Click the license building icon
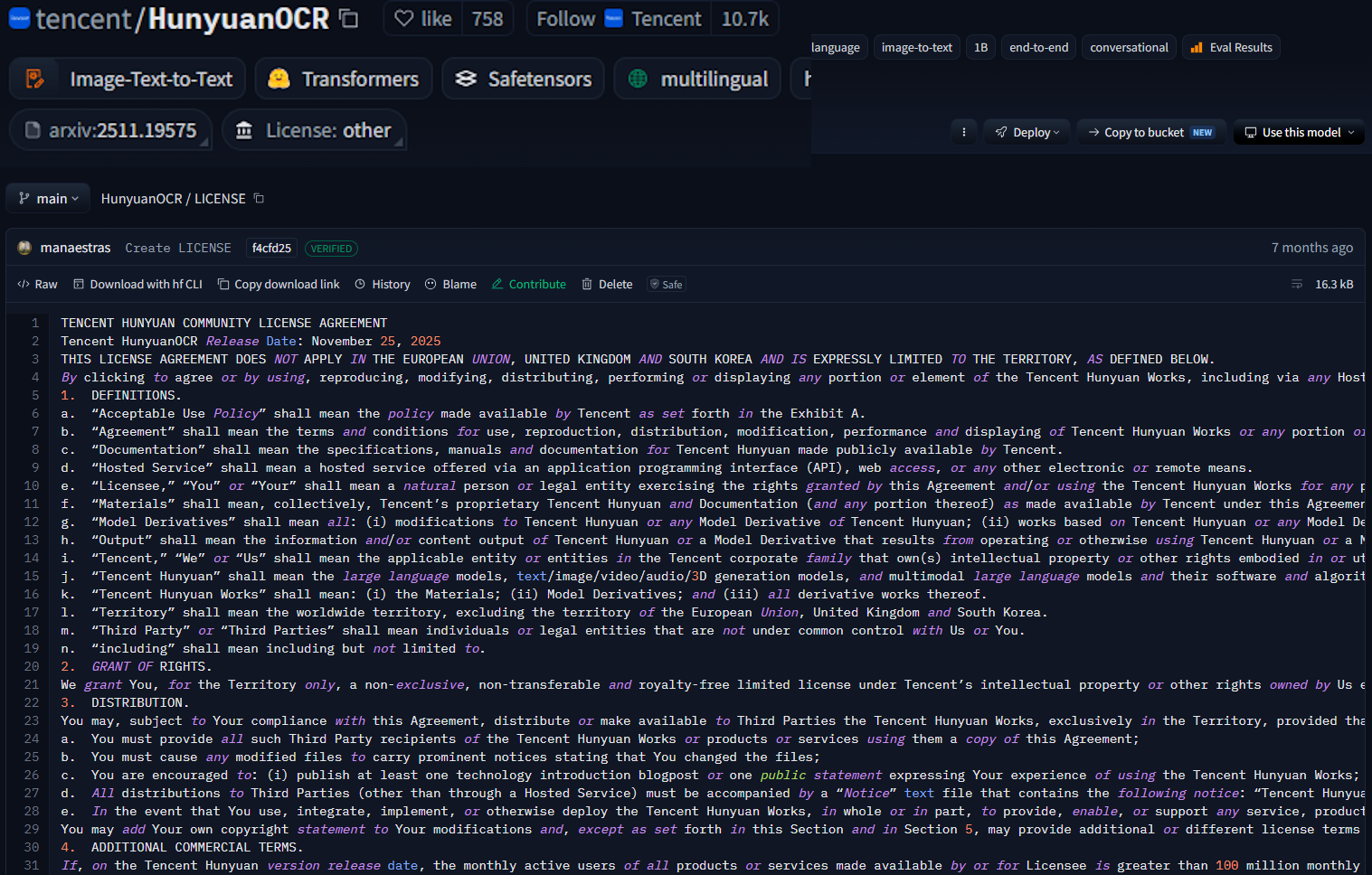This screenshot has height=875, width=1372. pyautogui.click(x=244, y=130)
